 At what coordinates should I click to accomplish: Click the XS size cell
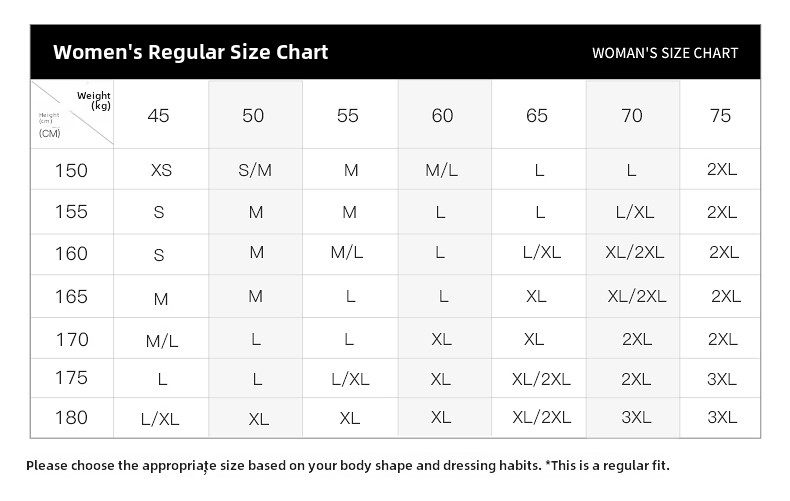click(161, 170)
